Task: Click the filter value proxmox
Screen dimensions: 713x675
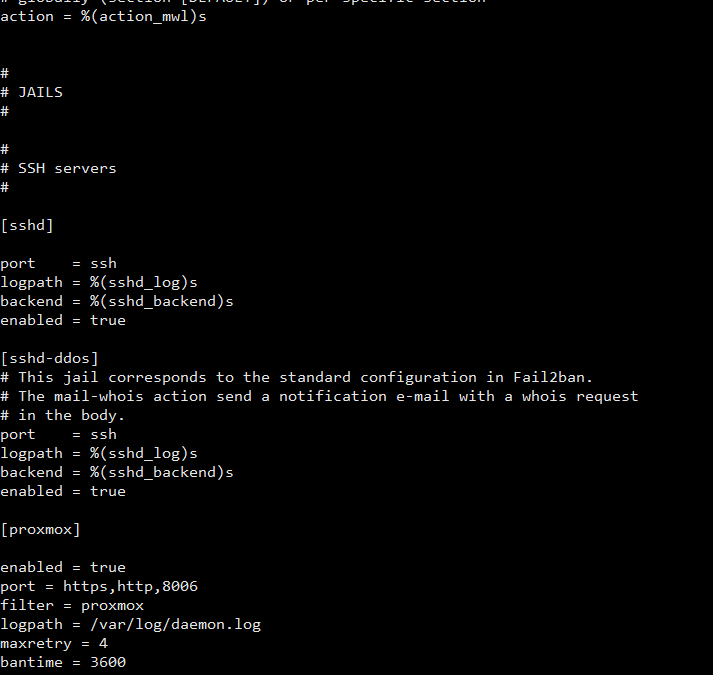Action: (x=112, y=606)
